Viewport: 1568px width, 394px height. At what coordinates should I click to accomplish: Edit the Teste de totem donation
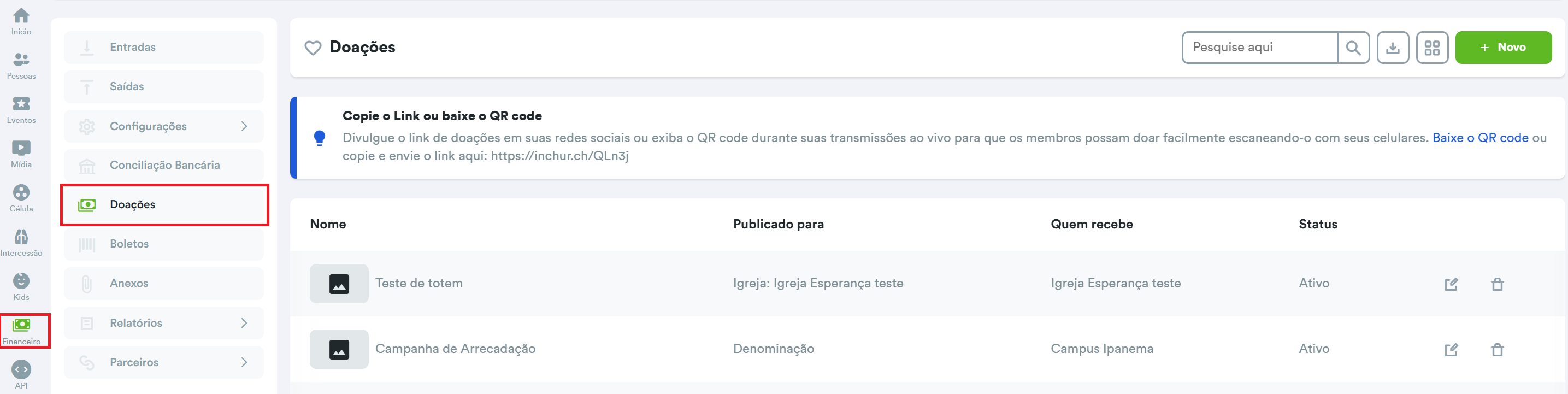pos(1451,284)
